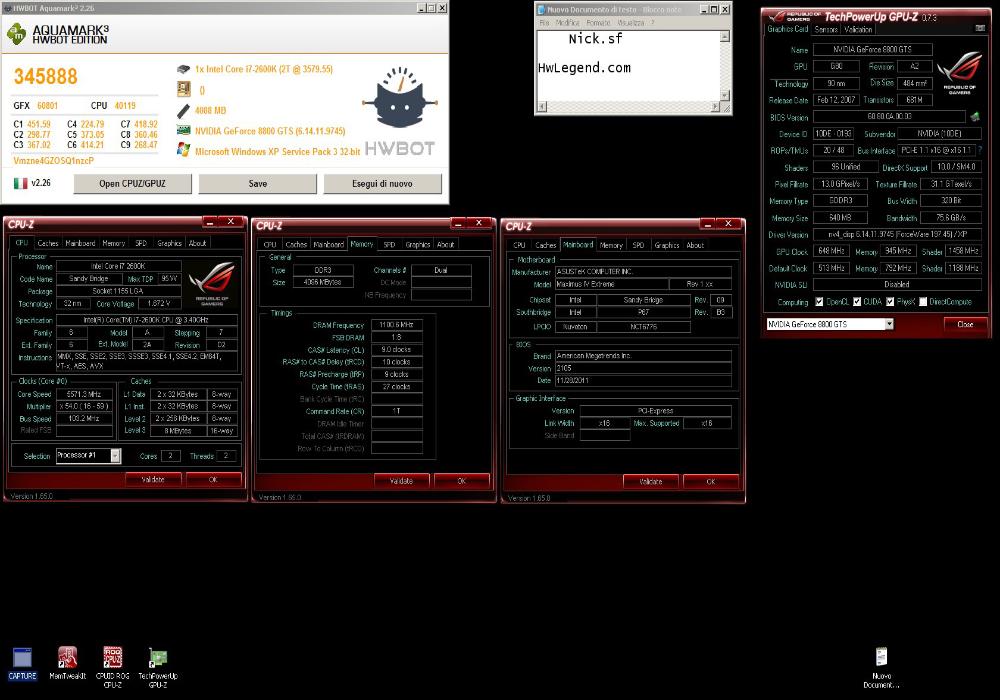Viewport: 1000px width, 700px height.
Task: Open Nuovo Documento desktop file icon
Action: coord(881,667)
